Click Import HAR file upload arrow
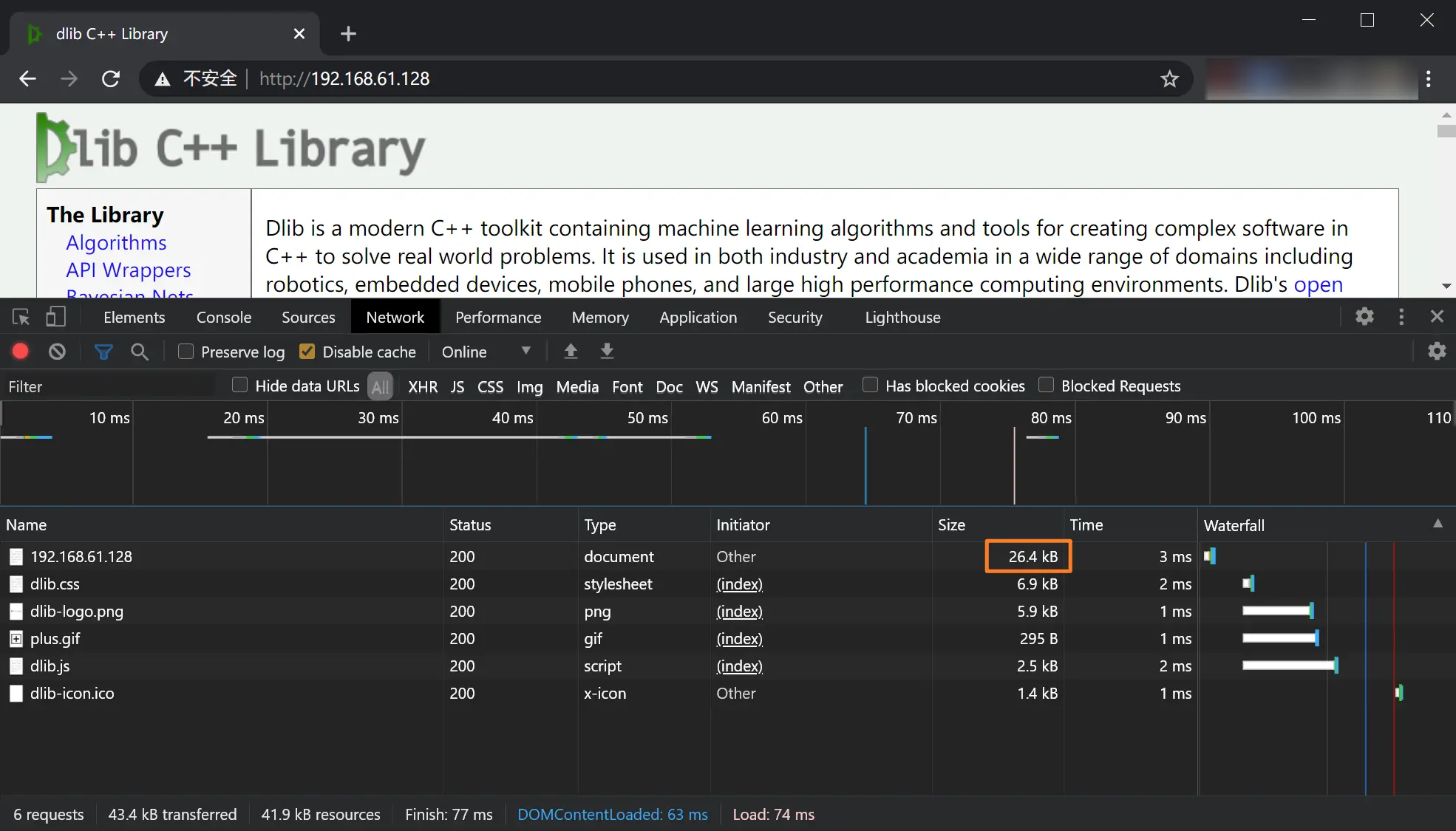The width and height of the screenshot is (1456, 831). coord(571,352)
